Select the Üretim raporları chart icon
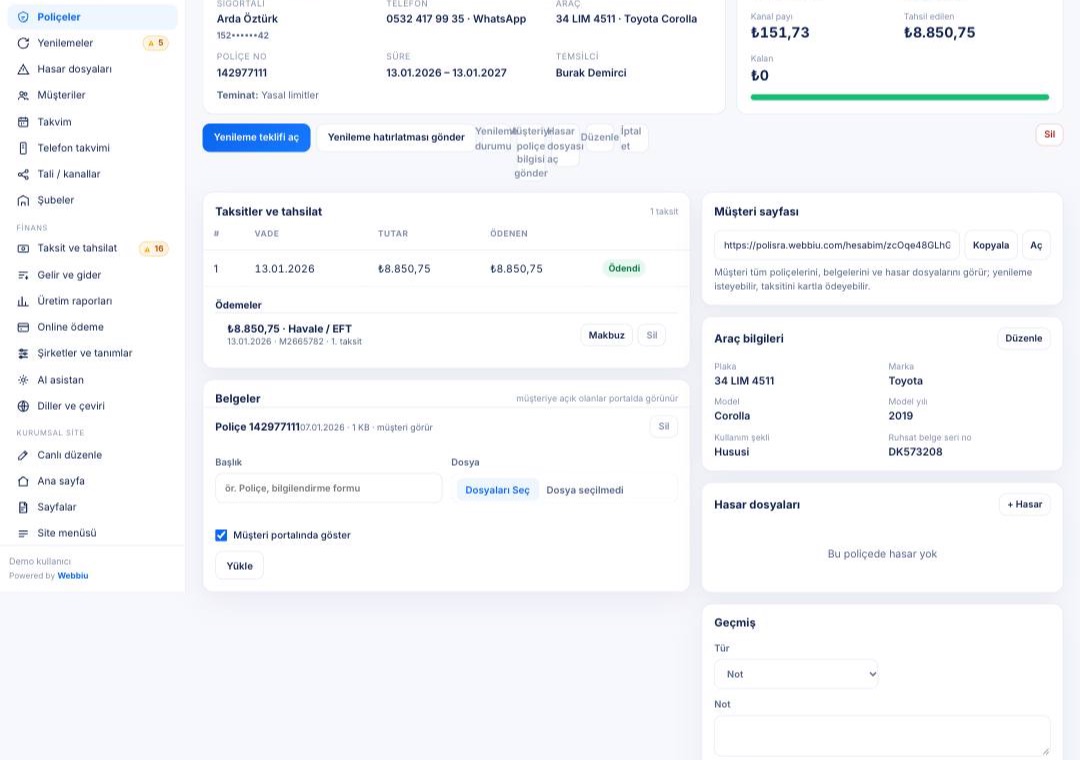The width and height of the screenshot is (1080, 760). [x=23, y=301]
